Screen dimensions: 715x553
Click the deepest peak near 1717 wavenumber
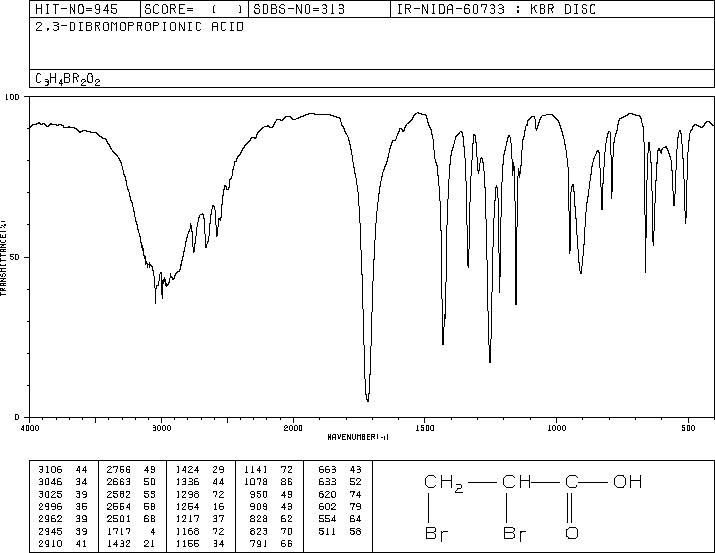[x=368, y=399]
